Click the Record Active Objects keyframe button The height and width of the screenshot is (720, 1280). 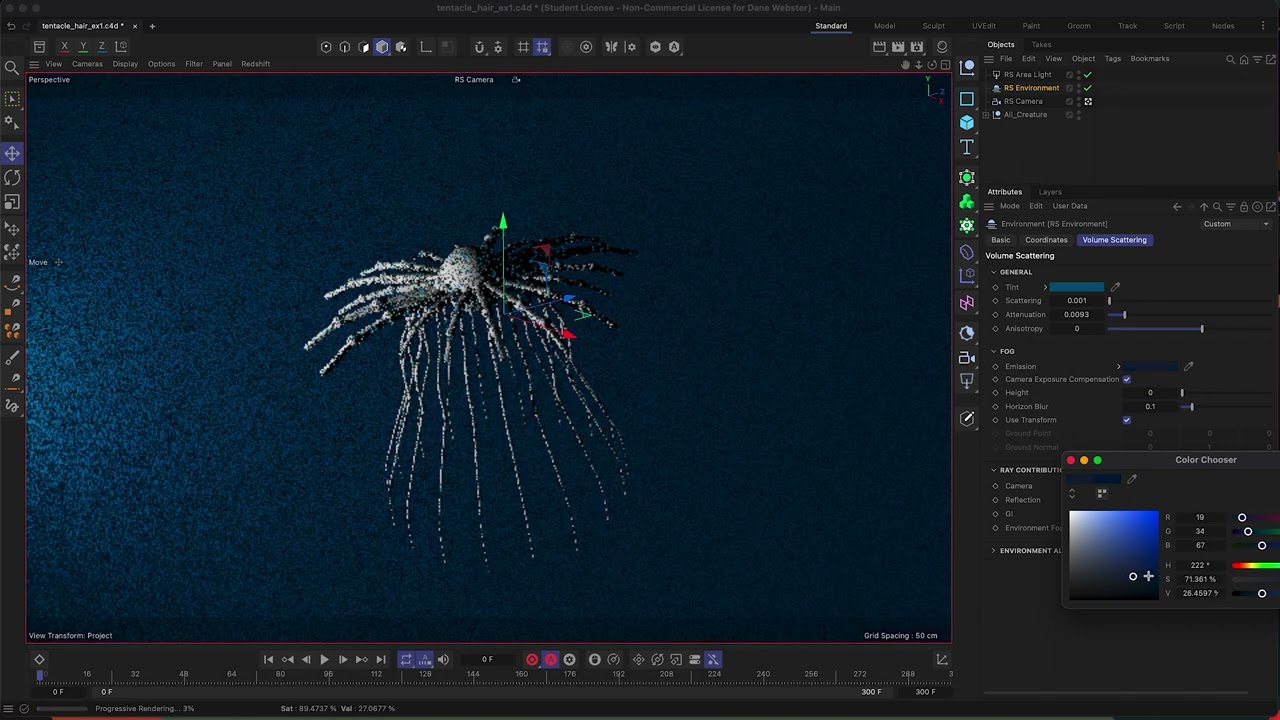pos(532,660)
